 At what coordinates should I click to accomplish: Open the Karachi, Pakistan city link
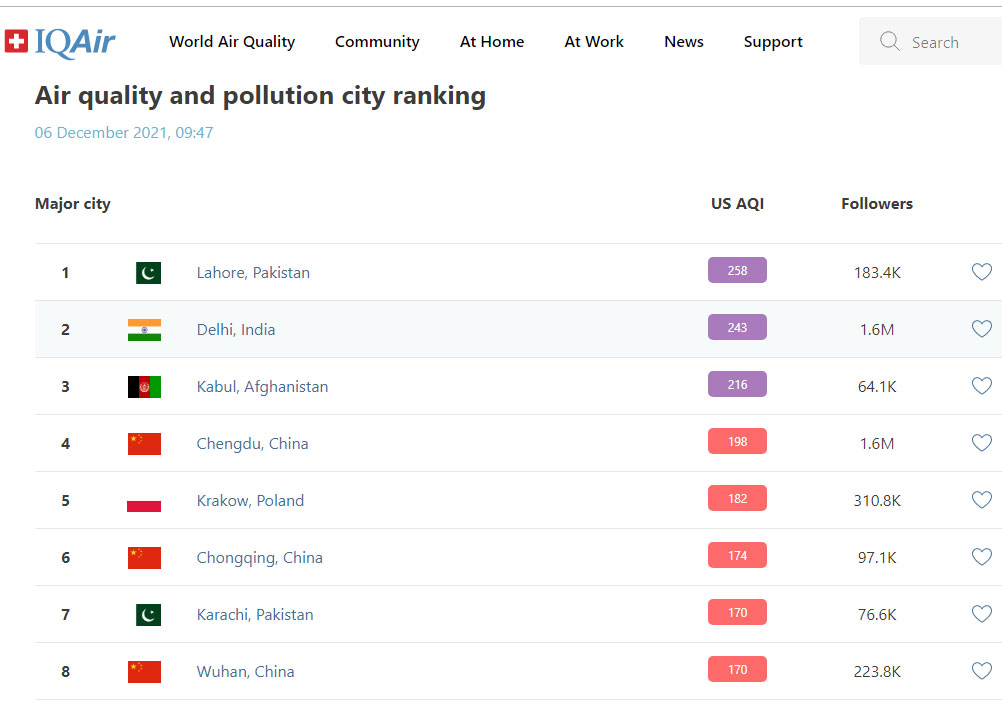(255, 615)
